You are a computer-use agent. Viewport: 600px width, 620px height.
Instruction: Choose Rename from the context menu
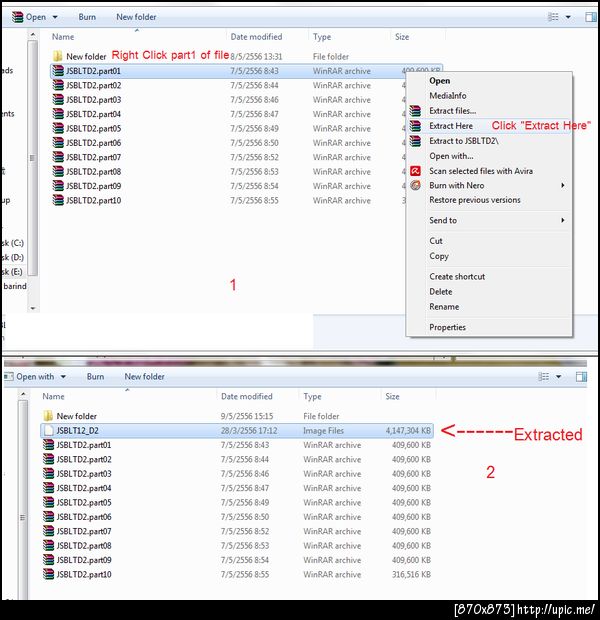pos(444,306)
